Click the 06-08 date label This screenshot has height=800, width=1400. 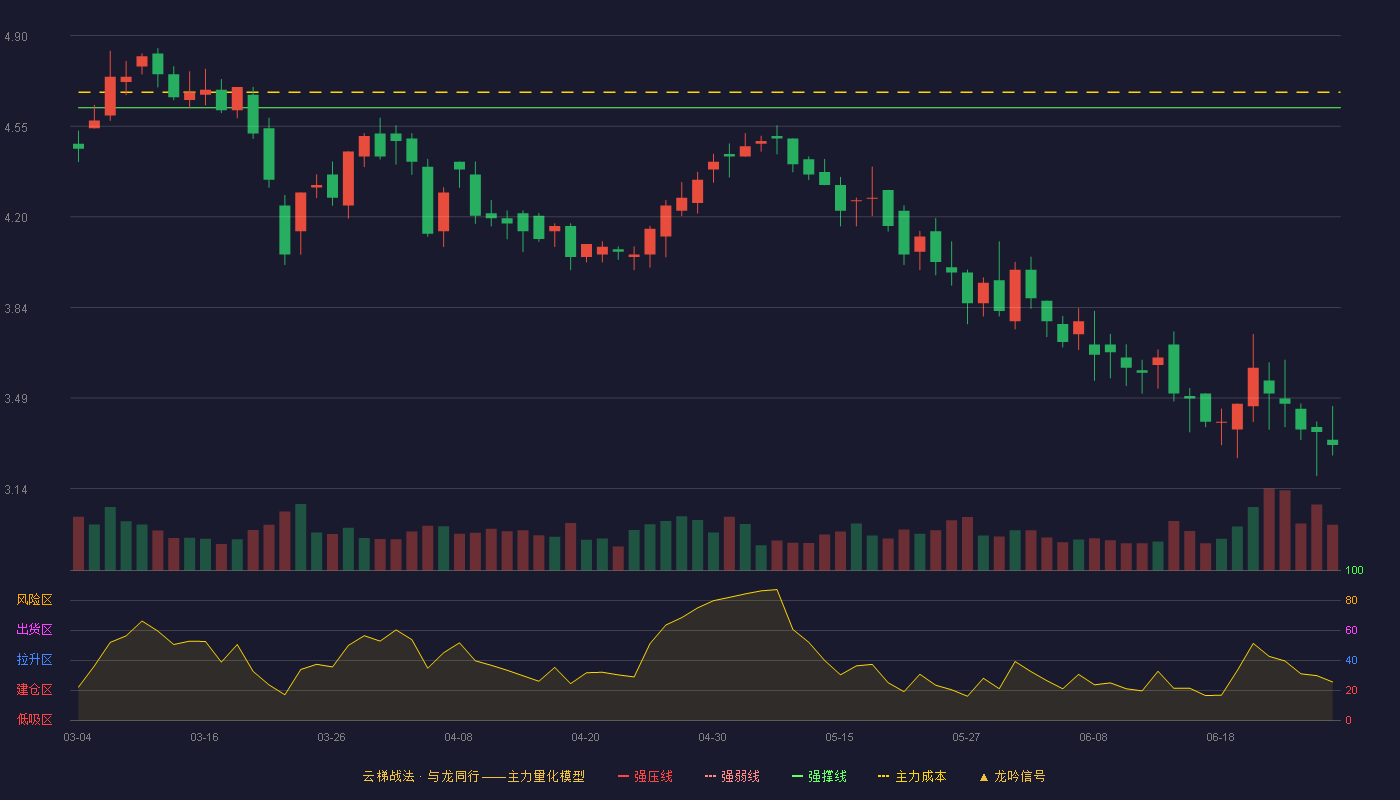1093,737
